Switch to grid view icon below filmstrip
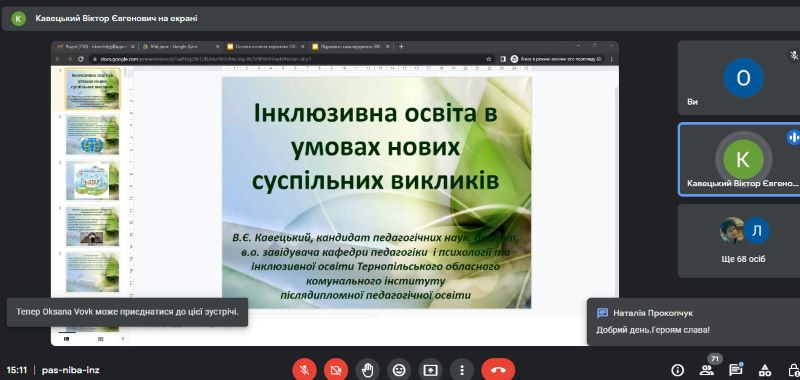 (100, 339)
